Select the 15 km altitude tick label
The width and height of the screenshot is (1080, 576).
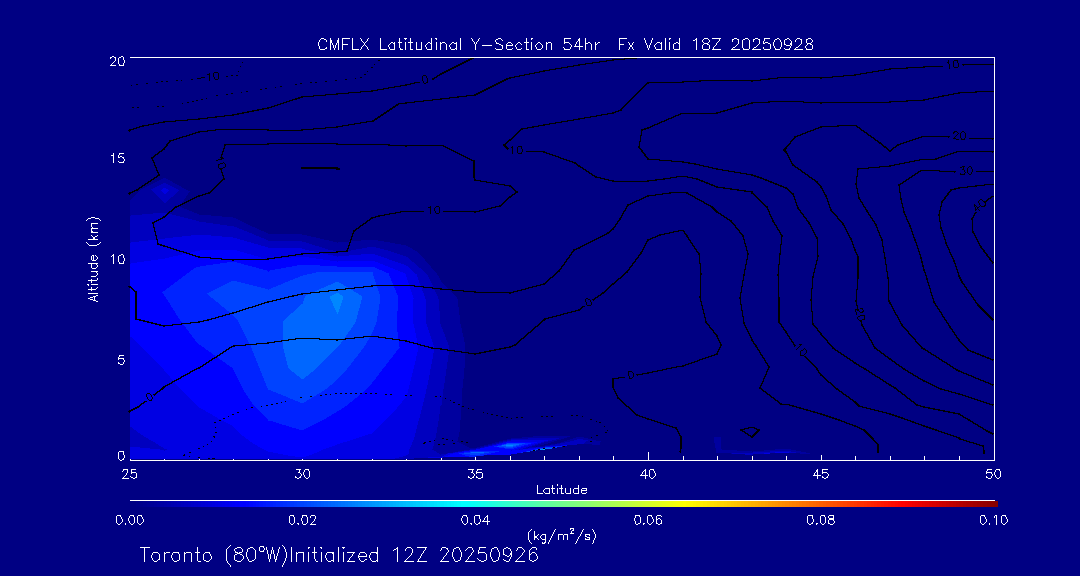[115, 159]
